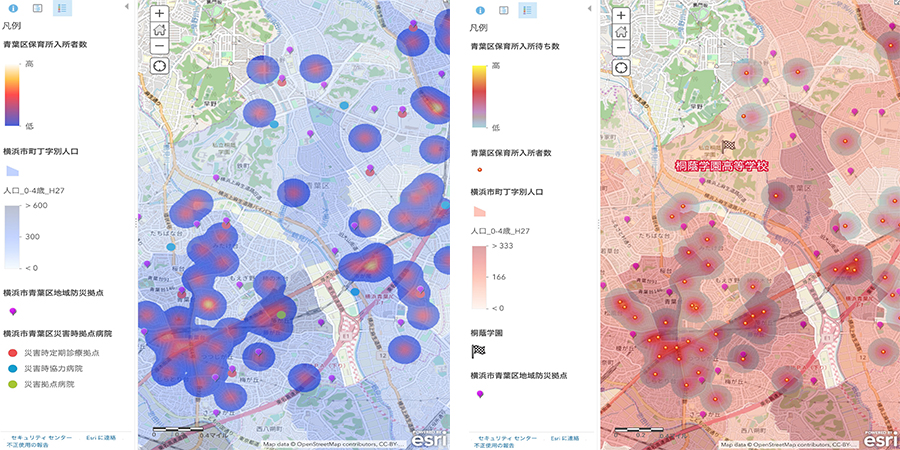Open the right 不正使用の報告 link
900x450 pixels.
[x=493, y=445]
